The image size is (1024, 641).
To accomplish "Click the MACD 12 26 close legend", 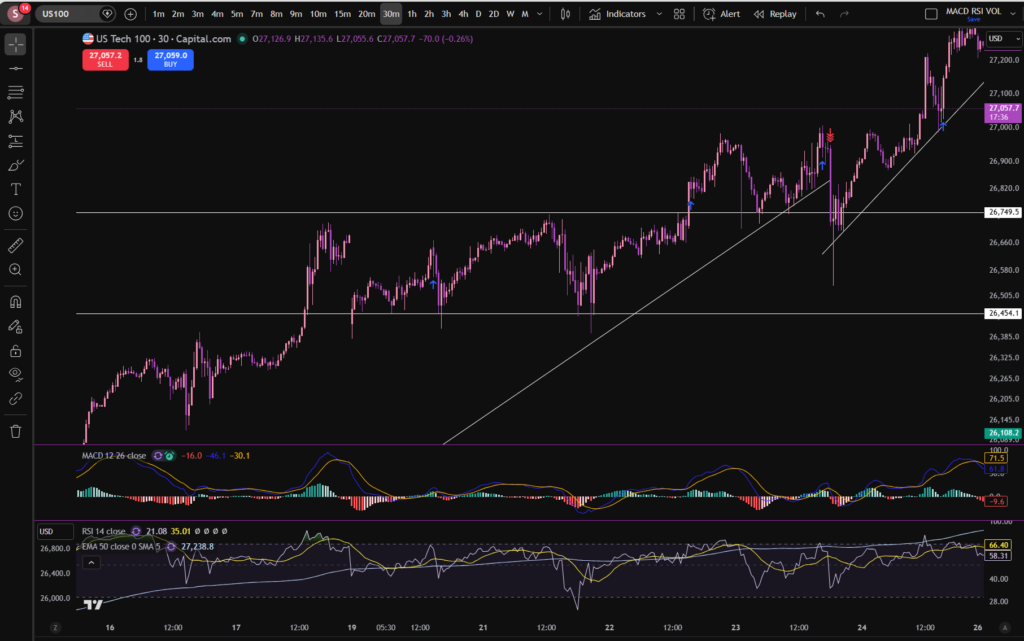I will pos(114,456).
